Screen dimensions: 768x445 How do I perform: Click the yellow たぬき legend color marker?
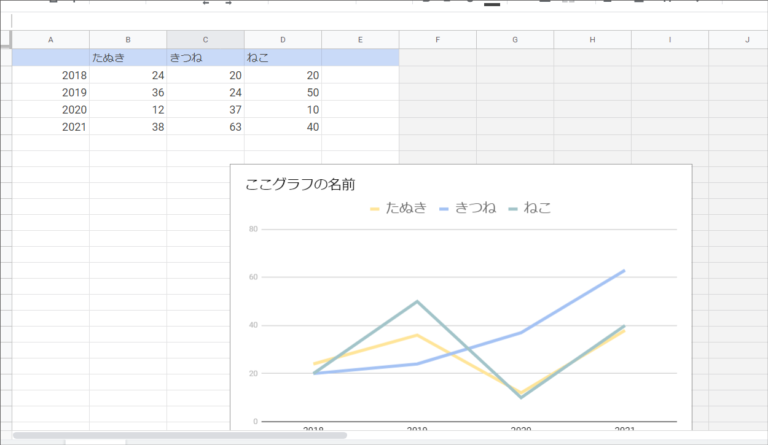(376, 209)
